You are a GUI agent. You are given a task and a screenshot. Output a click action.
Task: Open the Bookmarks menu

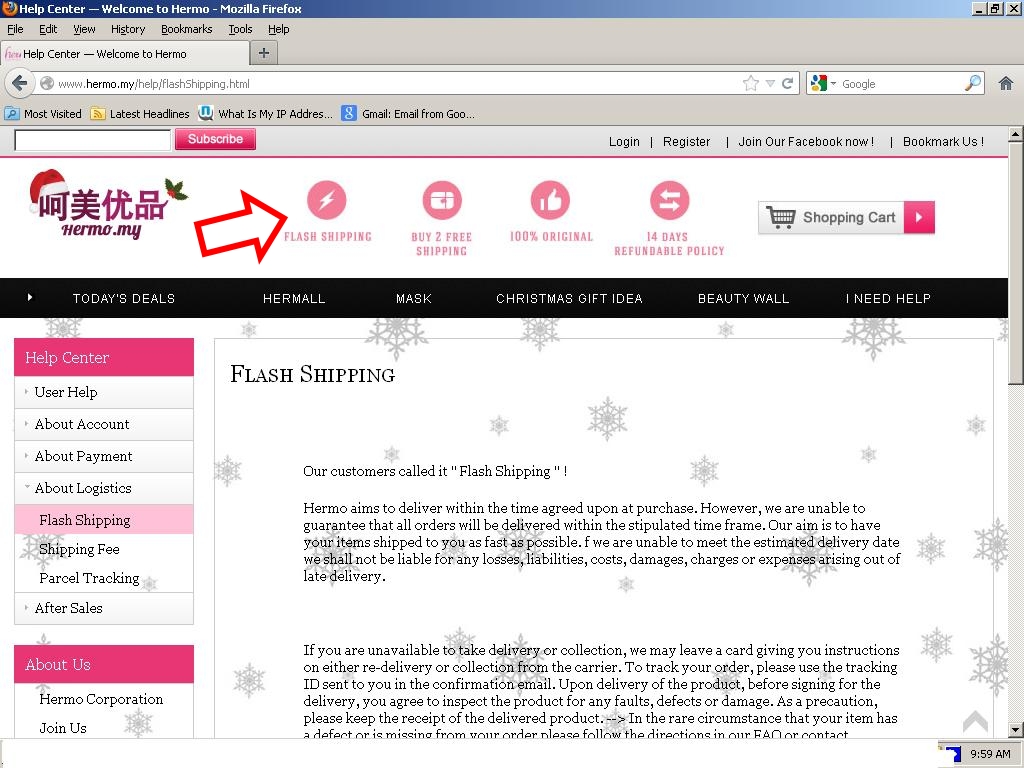tap(186, 29)
